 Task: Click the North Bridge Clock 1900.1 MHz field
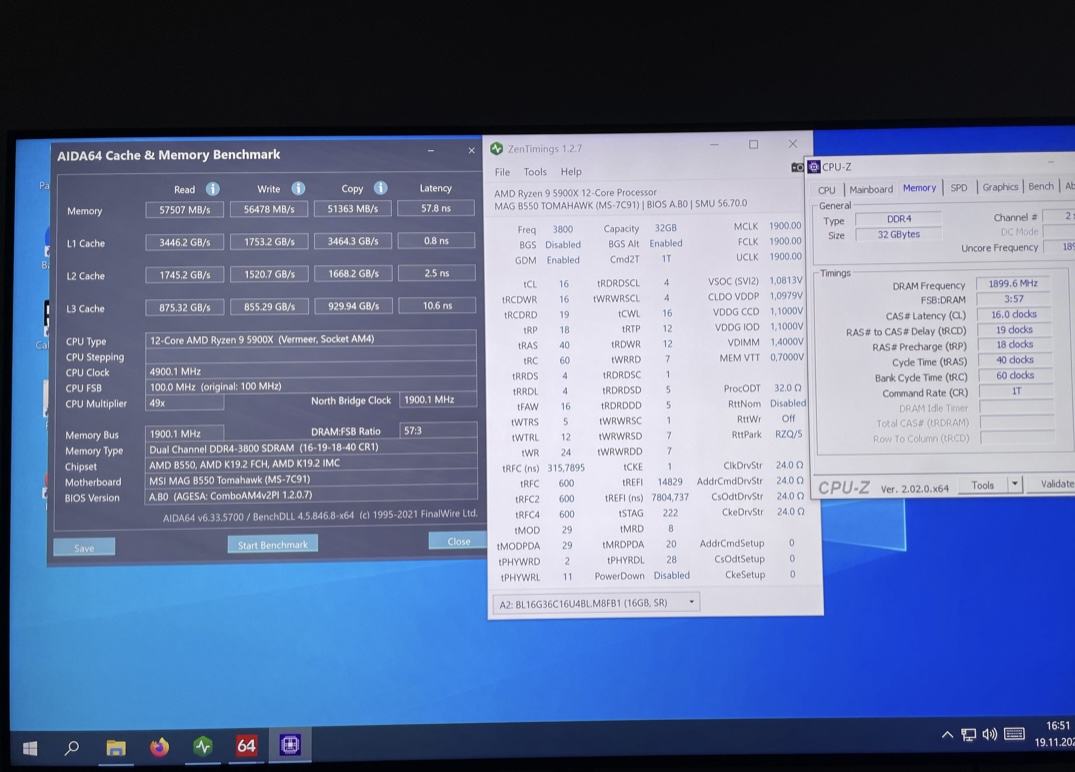click(437, 399)
